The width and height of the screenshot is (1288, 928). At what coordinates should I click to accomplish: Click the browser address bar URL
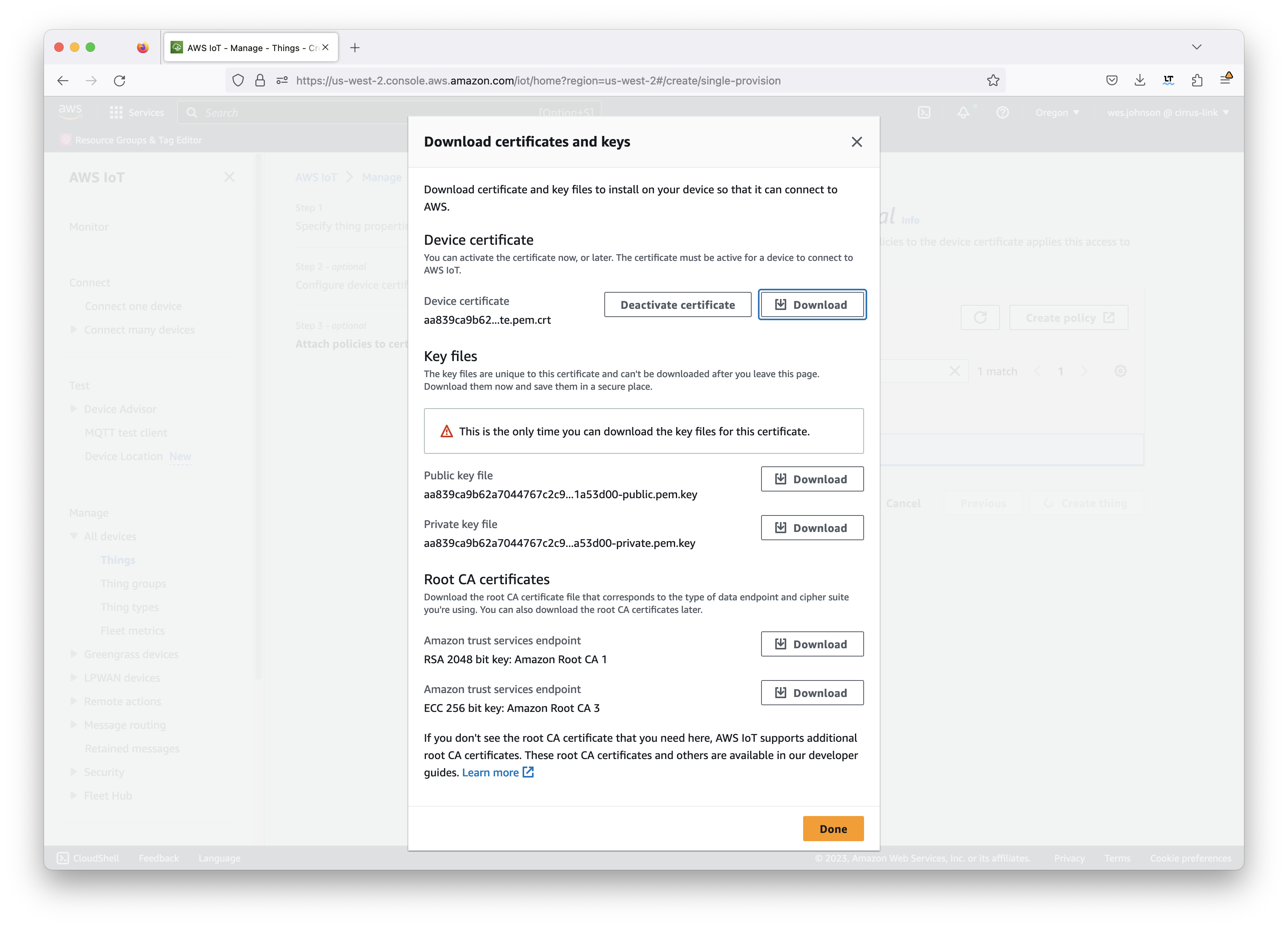click(x=538, y=81)
